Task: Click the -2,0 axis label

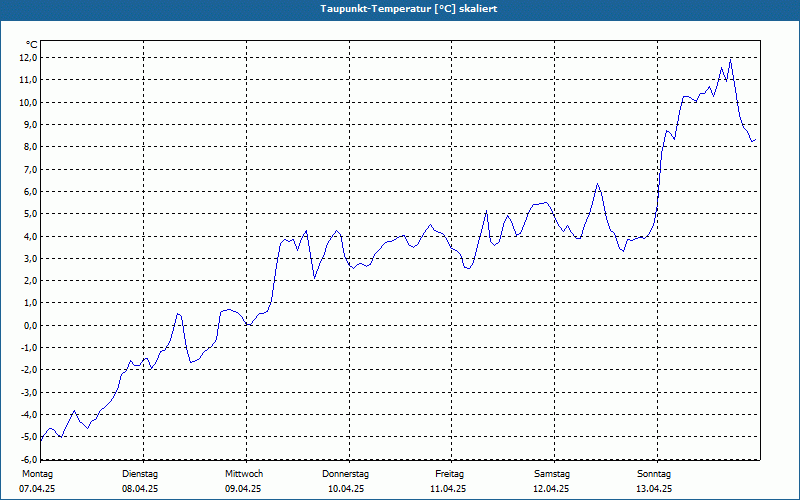Action: (29, 370)
